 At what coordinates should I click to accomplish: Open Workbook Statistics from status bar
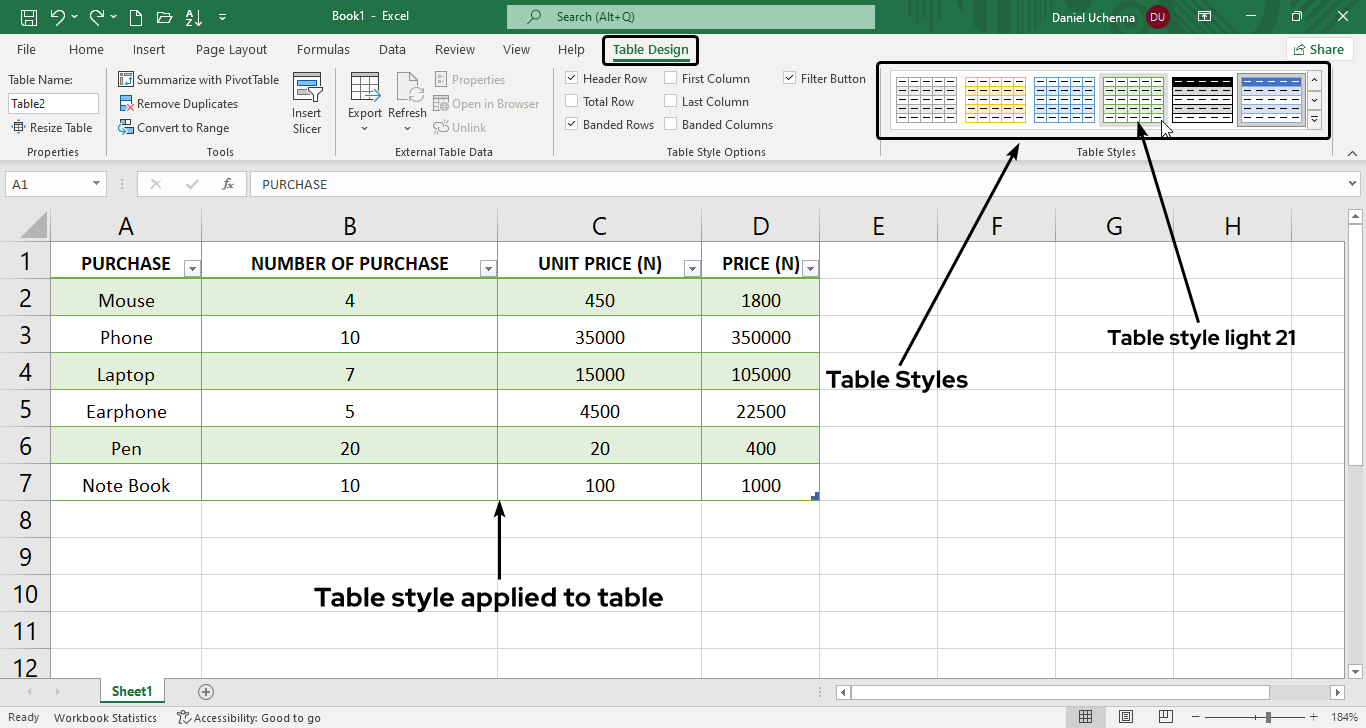[105, 717]
